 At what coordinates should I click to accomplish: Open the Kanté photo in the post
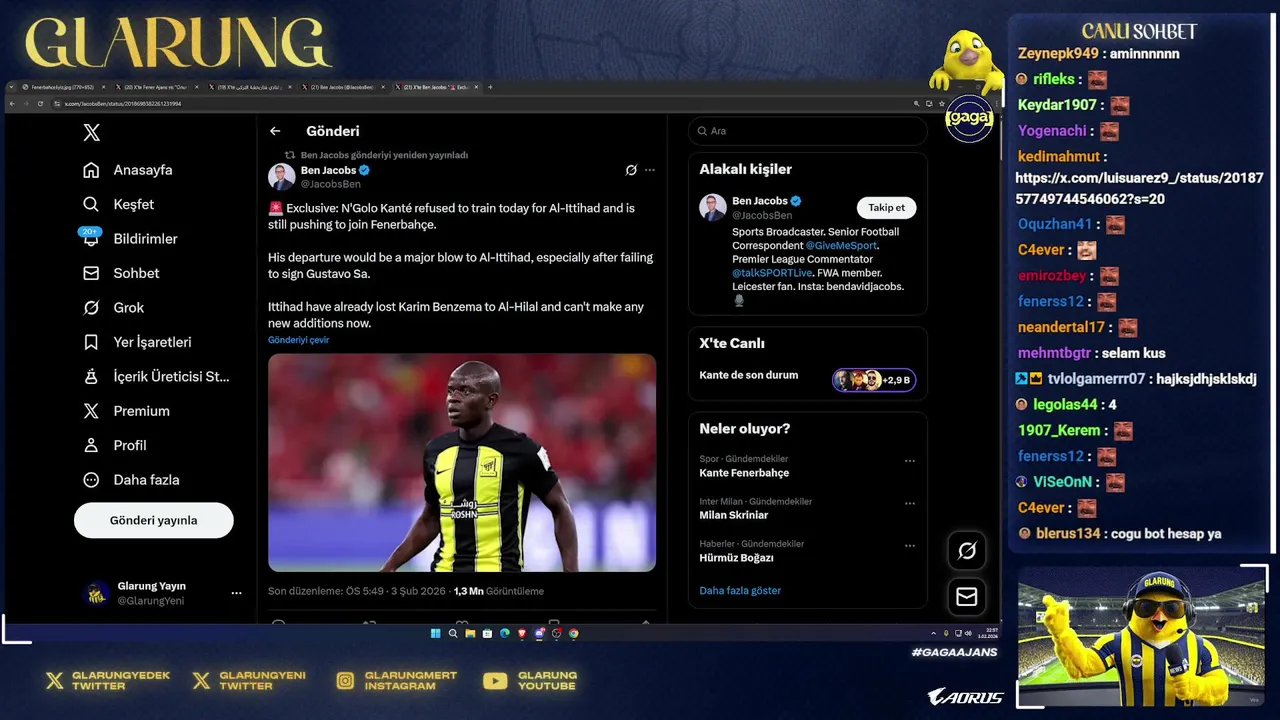click(x=462, y=462)
